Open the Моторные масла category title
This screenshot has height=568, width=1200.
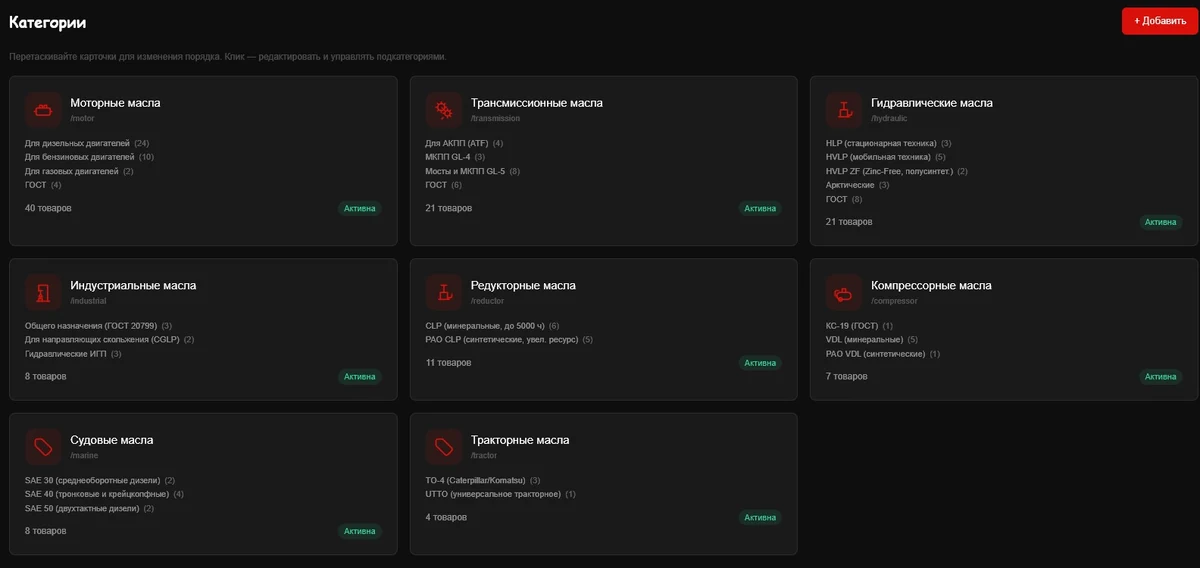click(115, 103)
